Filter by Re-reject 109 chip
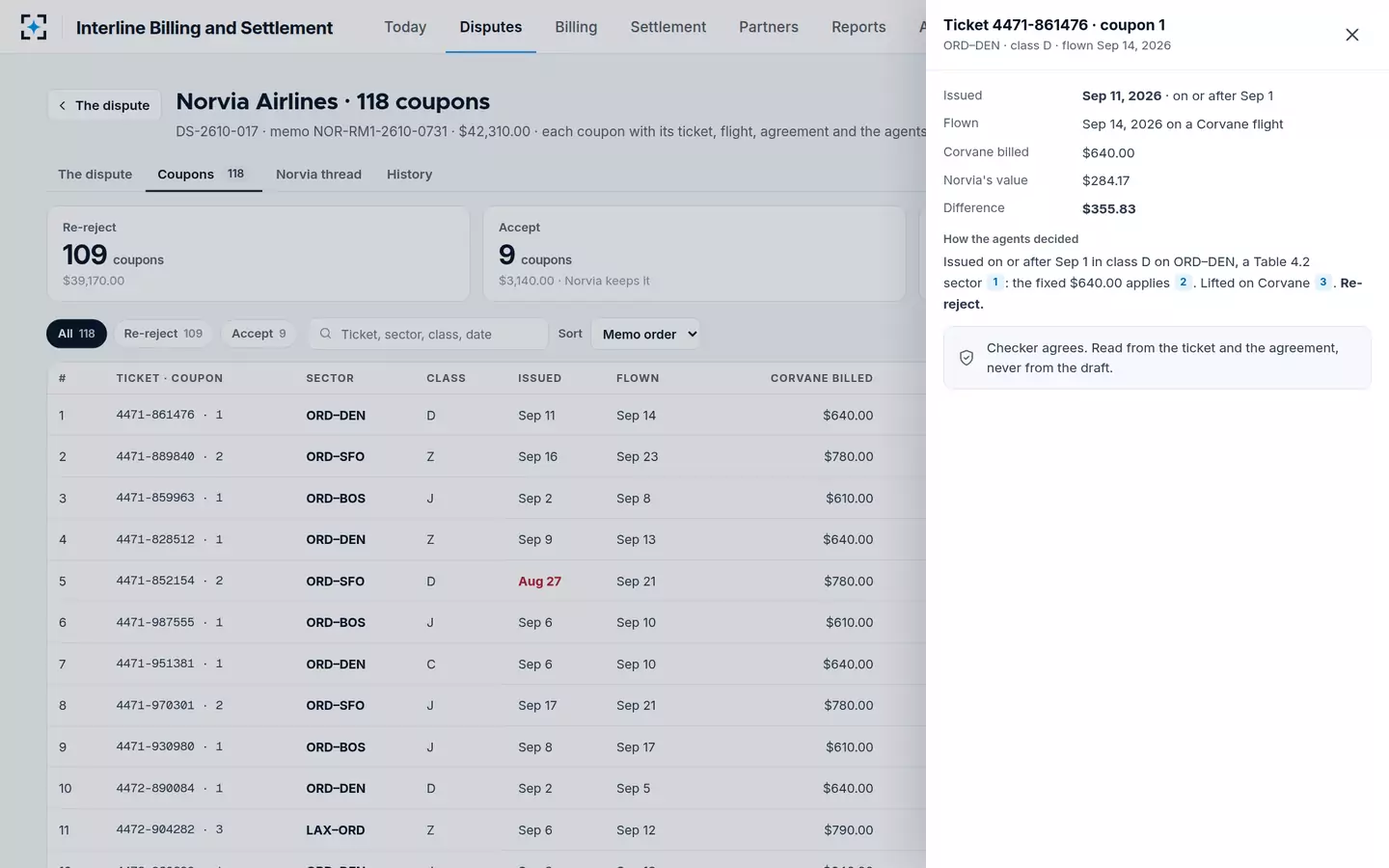This screenshot has height=868, width=1389. click(163, 334)
